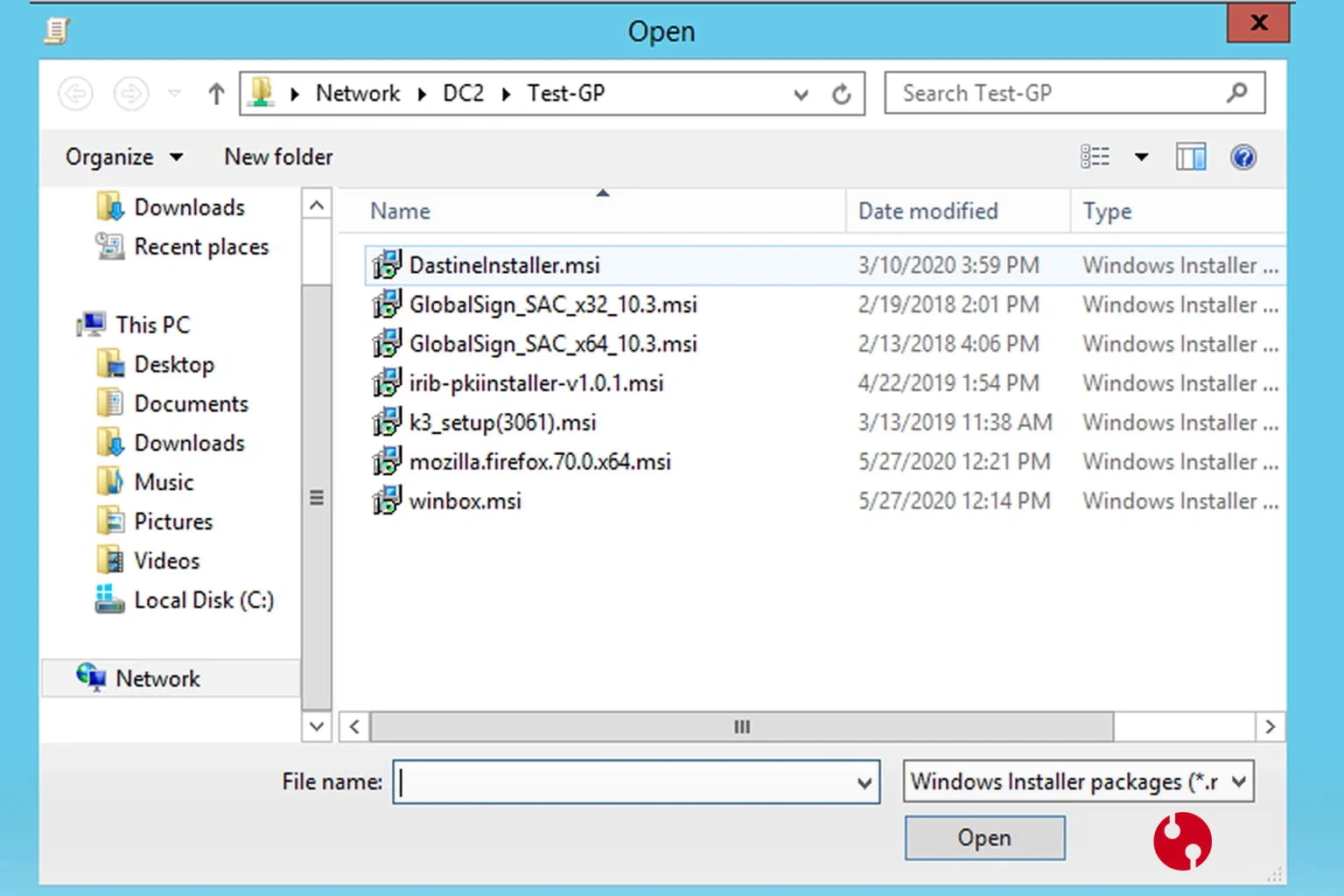This screenshot has height=896, width=1344.
Task: Show the preview pane
Action: [1191, 157]
